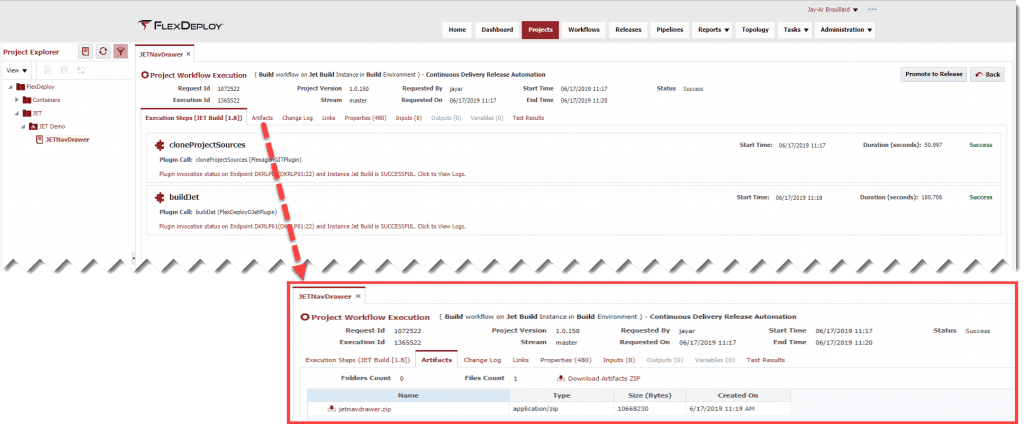Click gear icon in inset Project Workflow Execution
This screenshot has width=1024, height=424.
pyautogui.click(x=304, y=318)
